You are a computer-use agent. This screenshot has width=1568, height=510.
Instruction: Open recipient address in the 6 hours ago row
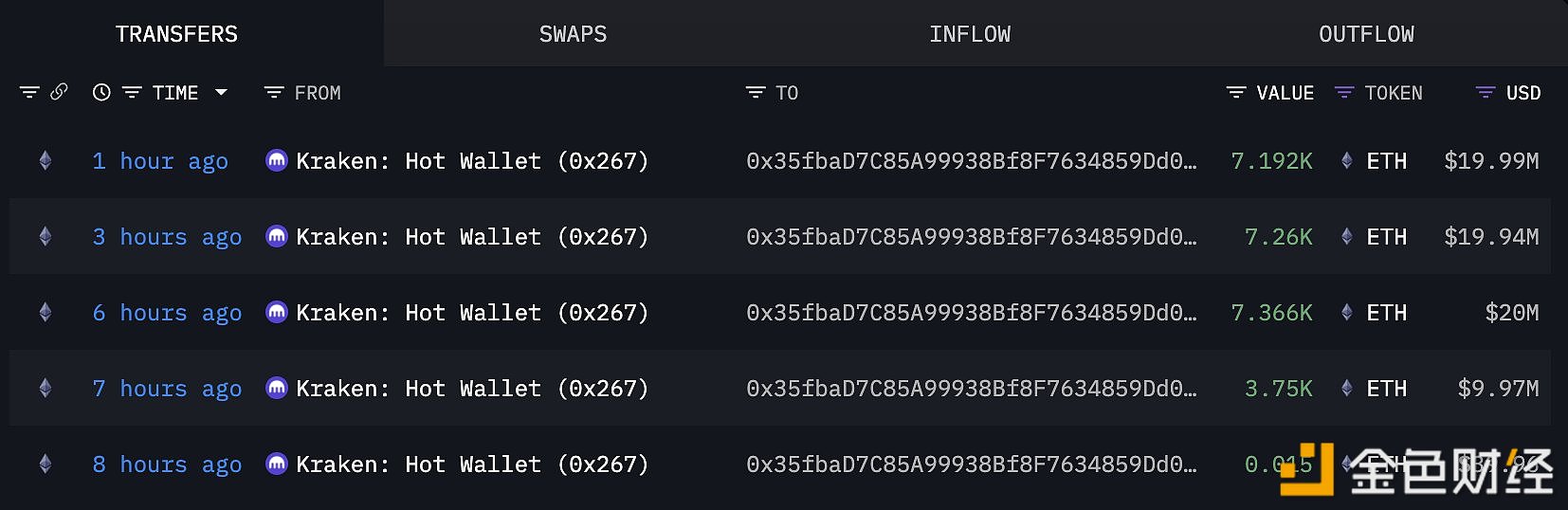click(971, 313)
